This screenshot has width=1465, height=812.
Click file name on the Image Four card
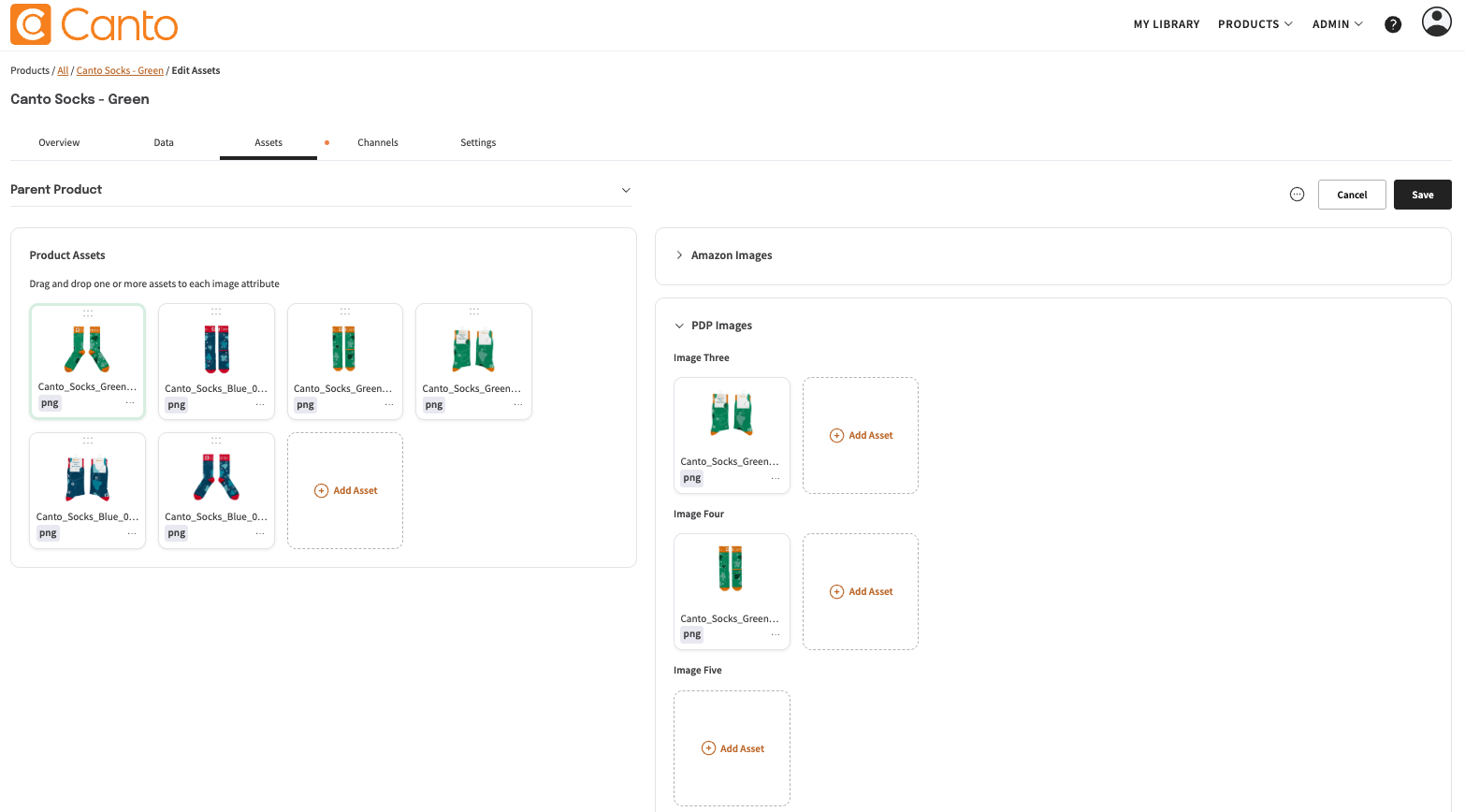point(730,618)
